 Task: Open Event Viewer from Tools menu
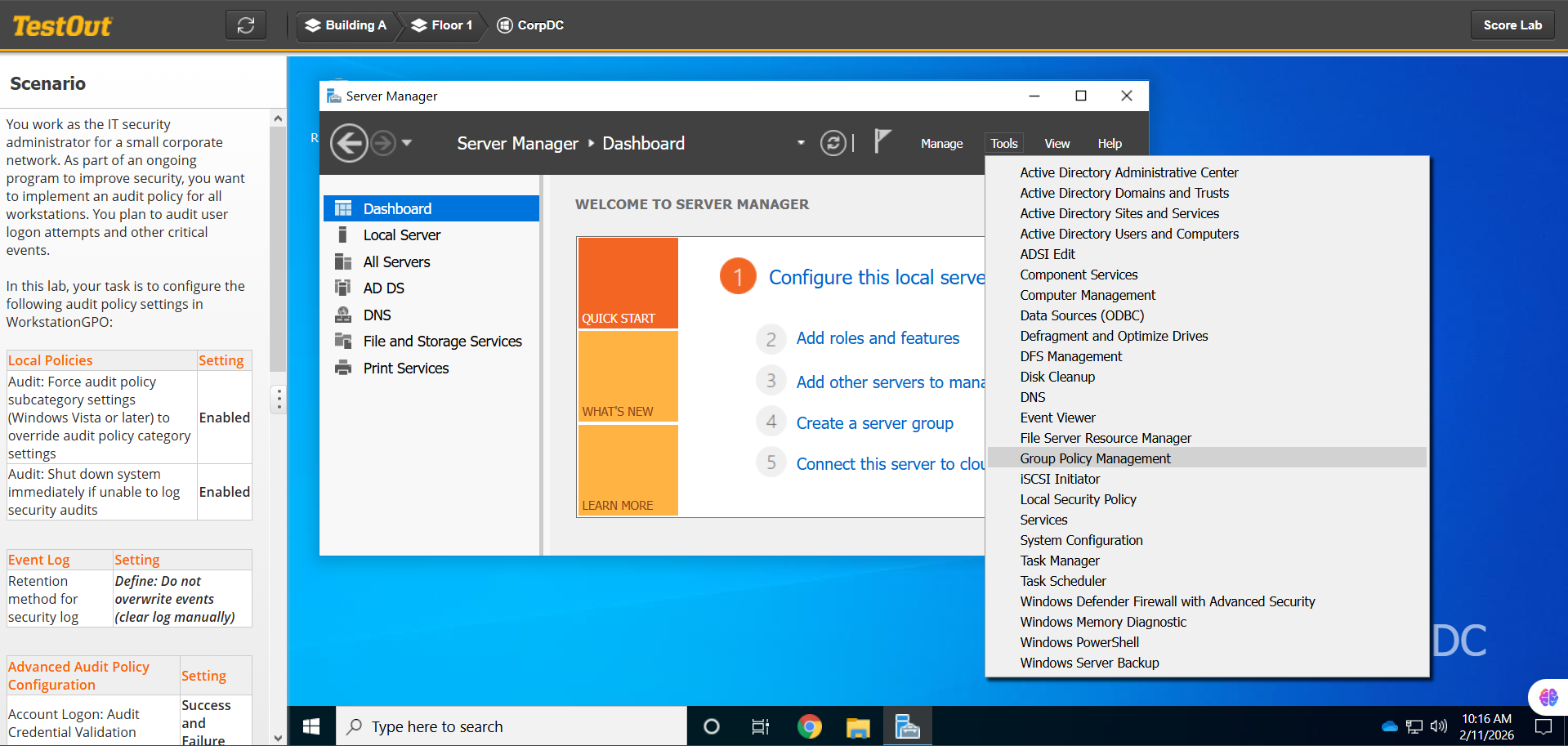click(x=1057, y=418)
